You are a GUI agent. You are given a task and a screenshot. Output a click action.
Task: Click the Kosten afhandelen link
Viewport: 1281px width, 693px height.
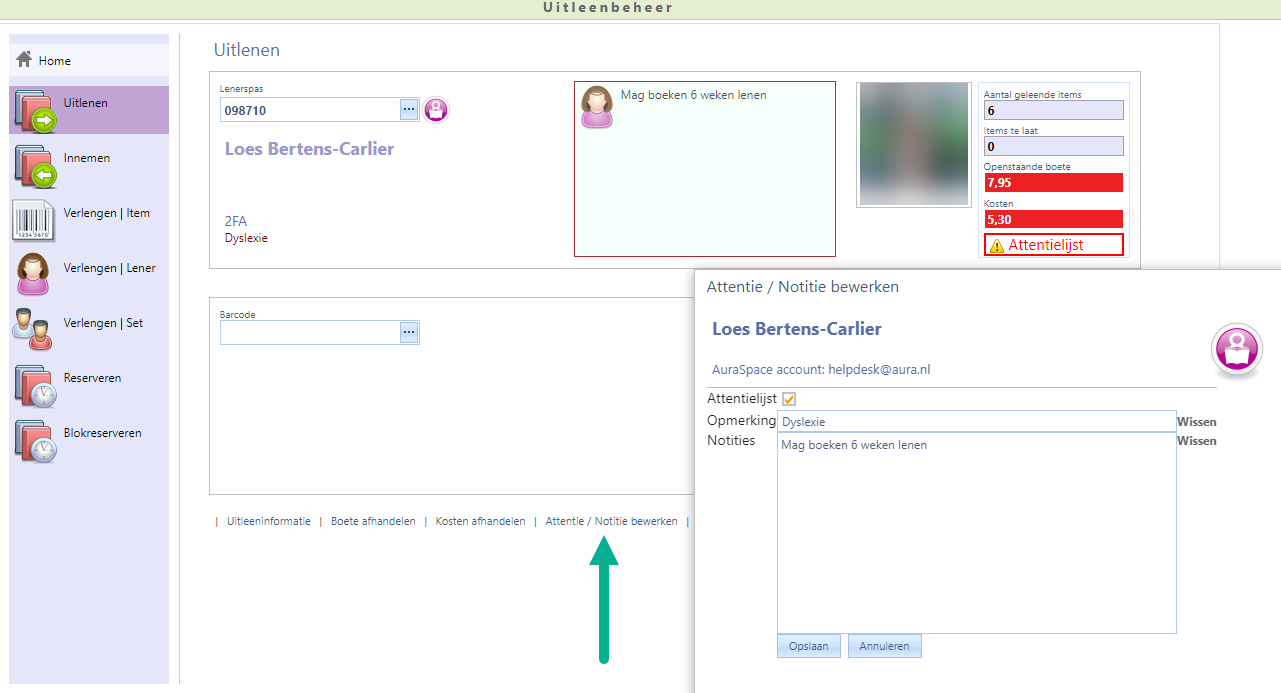pyautogui.click(x=480, y=521)
